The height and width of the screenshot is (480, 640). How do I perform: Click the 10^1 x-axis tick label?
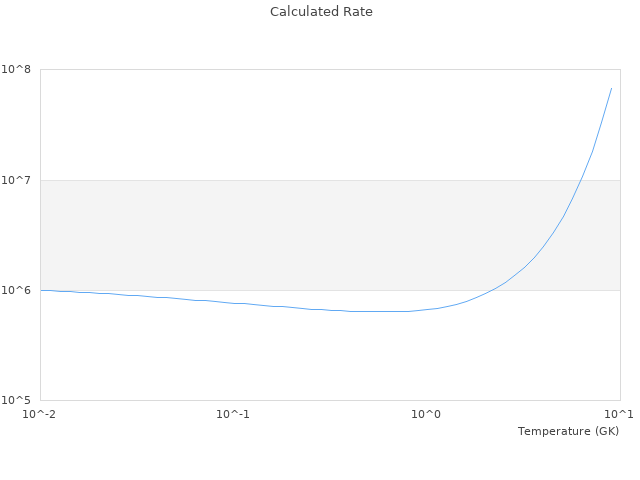(620, 414)
